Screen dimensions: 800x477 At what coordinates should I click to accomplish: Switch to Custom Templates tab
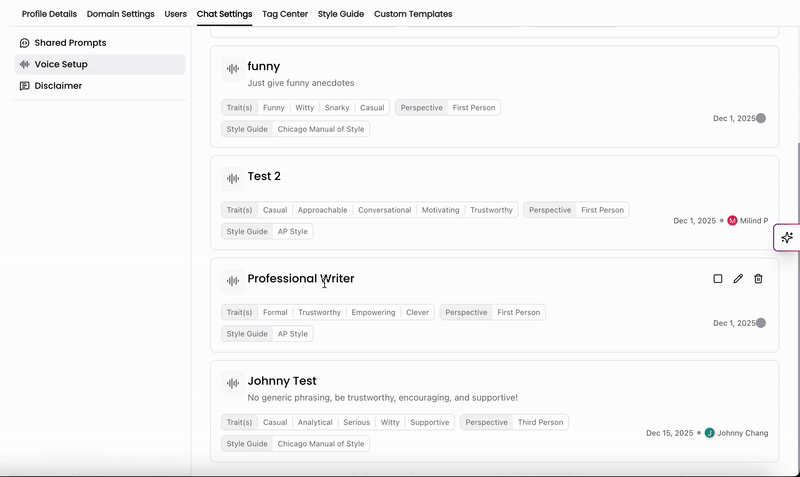pyautogui.click(x=413, y=14)
